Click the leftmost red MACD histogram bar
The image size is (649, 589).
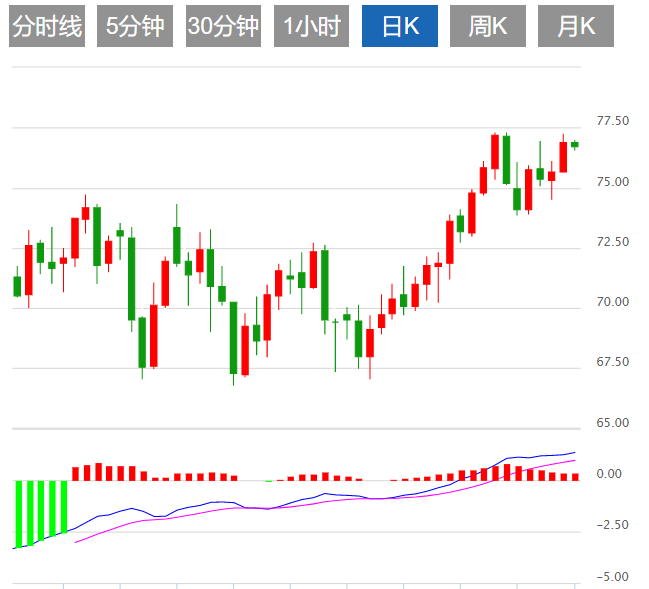tap(75, 472)
